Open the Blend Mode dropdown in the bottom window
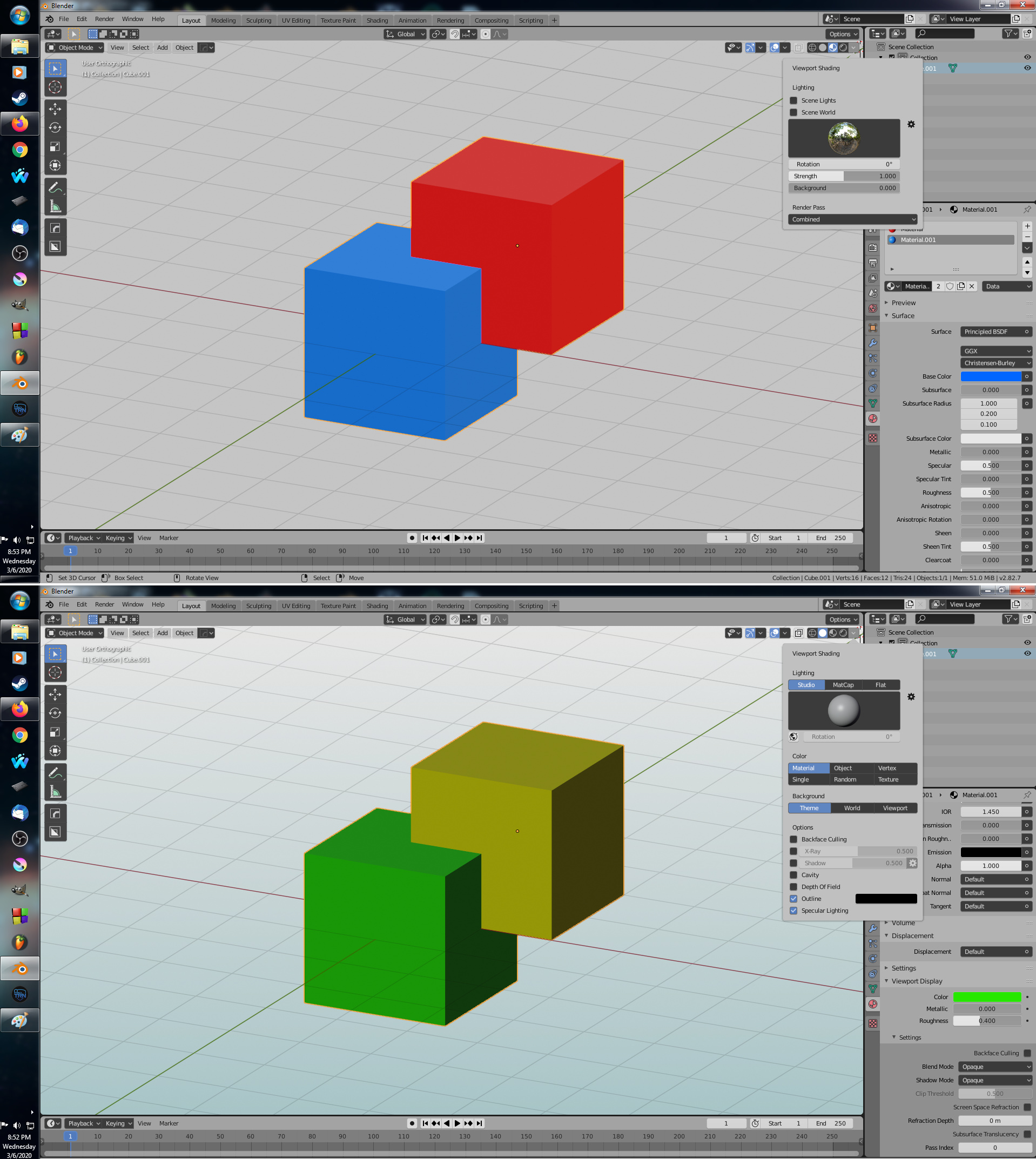 point(994,1066)
